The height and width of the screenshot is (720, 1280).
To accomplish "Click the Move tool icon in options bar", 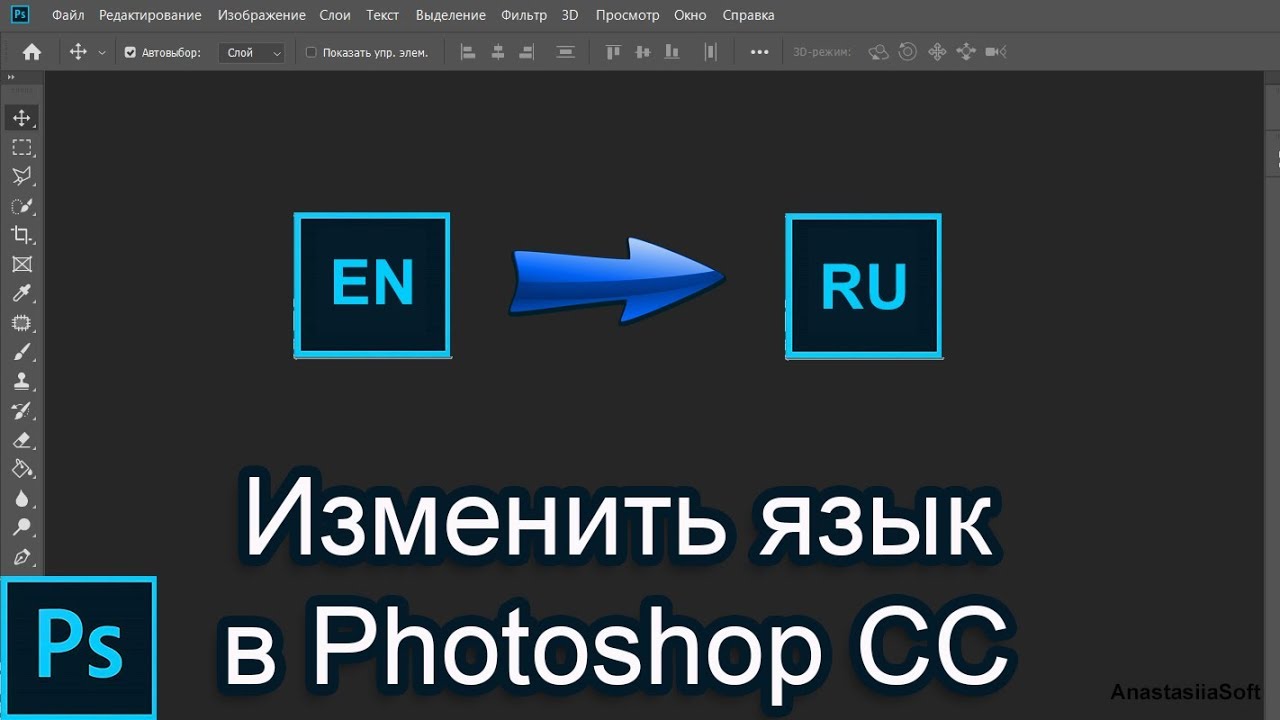I will pyautogui.click(x=78, y=52).
